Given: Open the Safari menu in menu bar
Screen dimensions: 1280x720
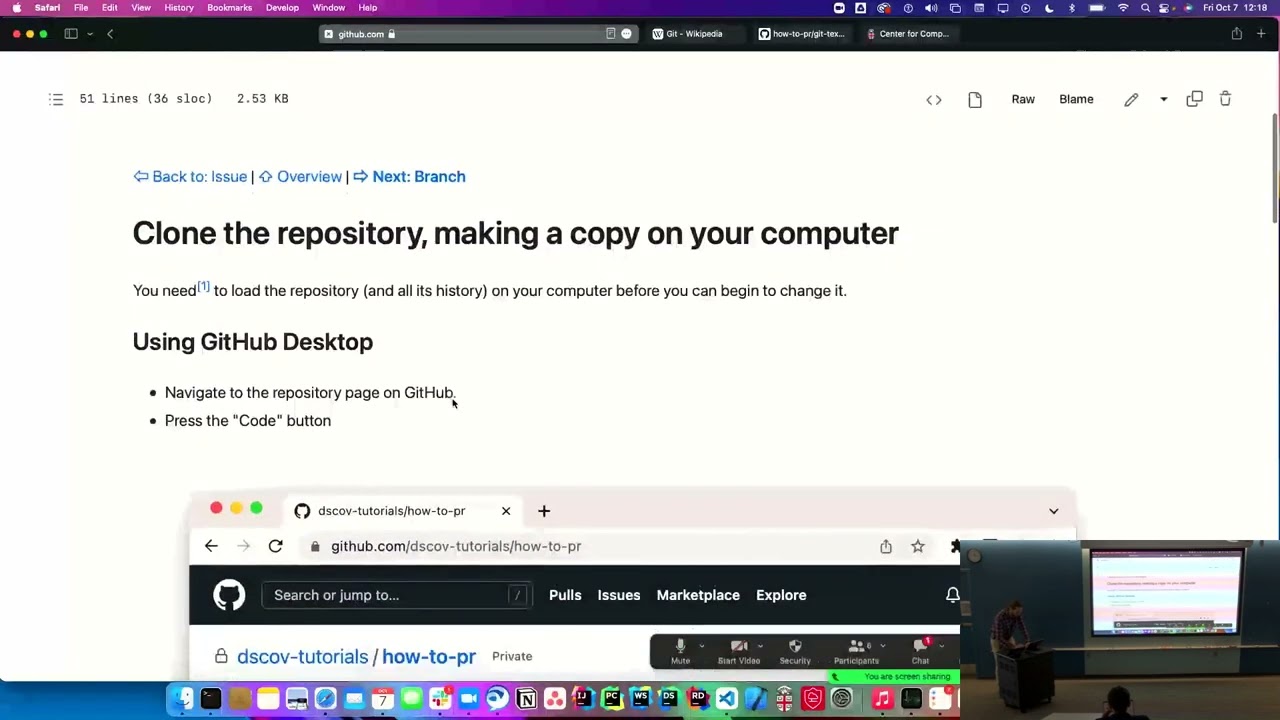Looking at the screenshot, I should coord(47,8).
